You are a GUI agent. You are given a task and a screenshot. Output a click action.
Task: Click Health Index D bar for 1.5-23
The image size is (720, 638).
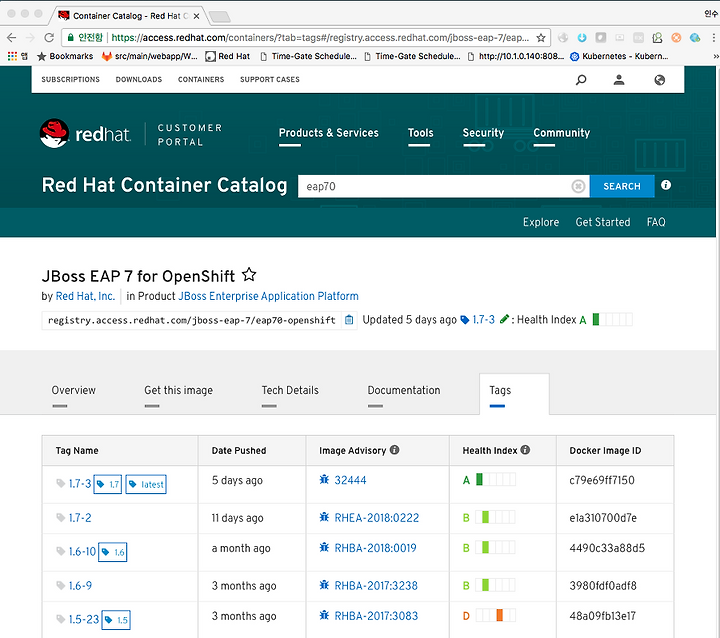495,615
